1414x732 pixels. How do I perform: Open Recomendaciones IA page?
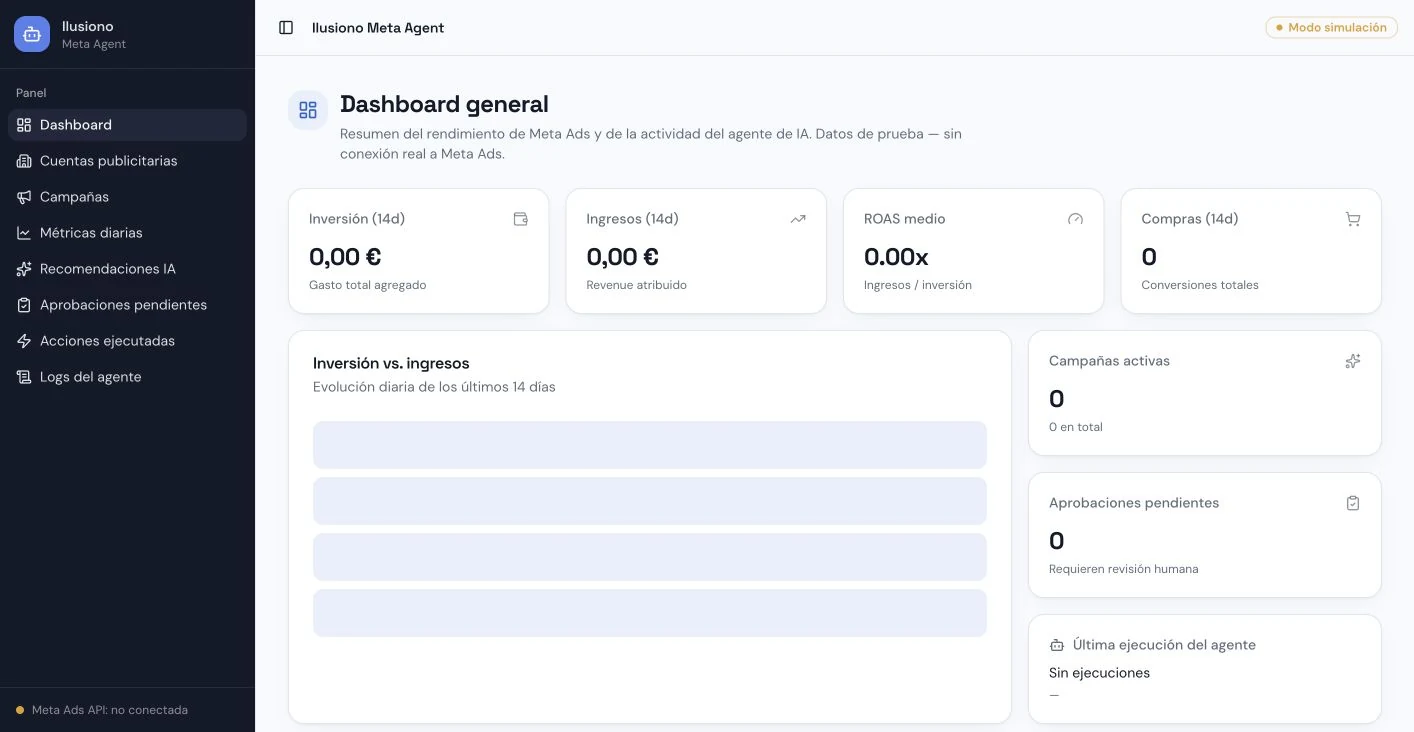pyautogui.click(x=127, y=269)
